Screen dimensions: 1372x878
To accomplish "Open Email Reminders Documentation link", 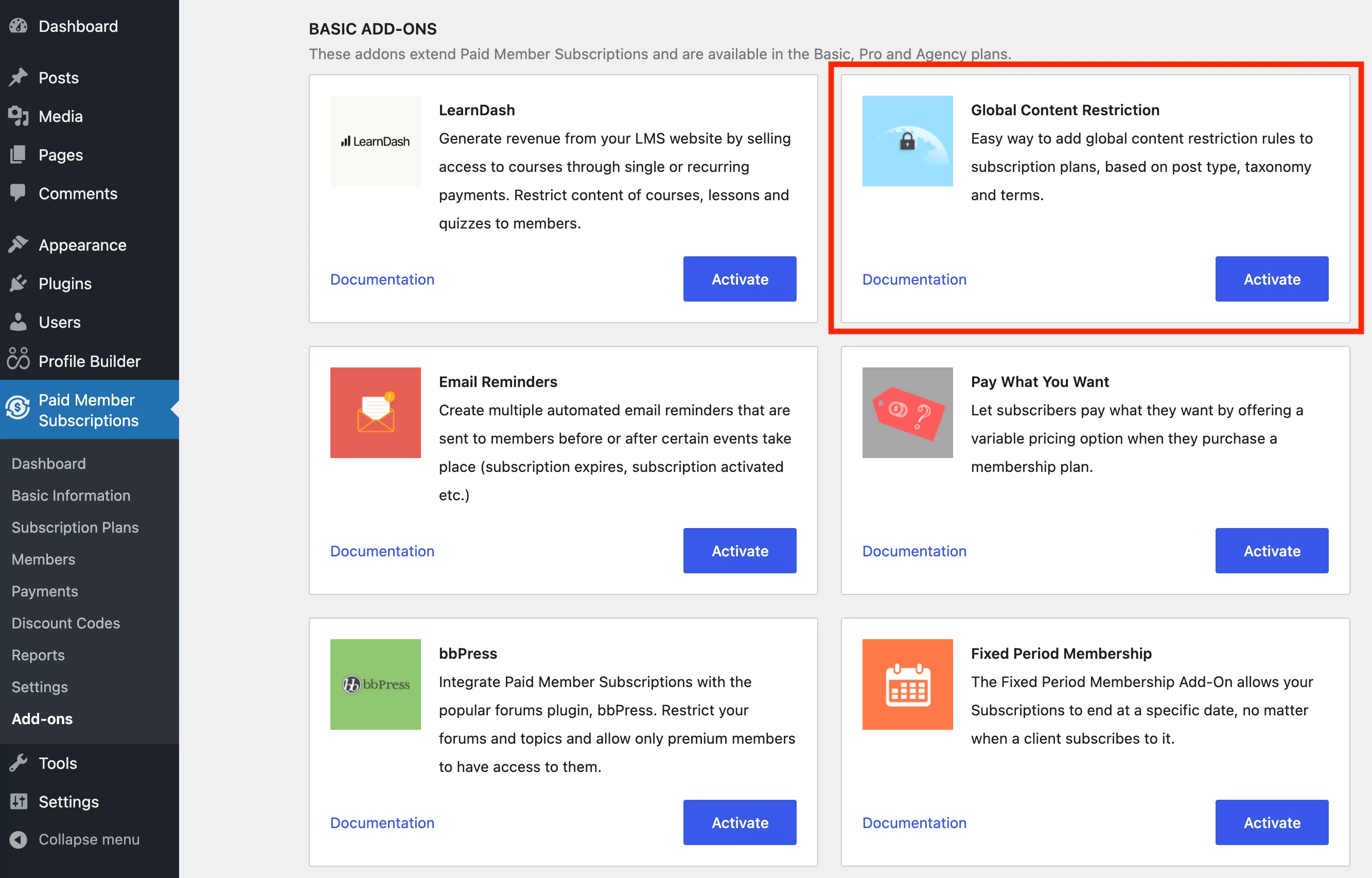I will [382, 551].
